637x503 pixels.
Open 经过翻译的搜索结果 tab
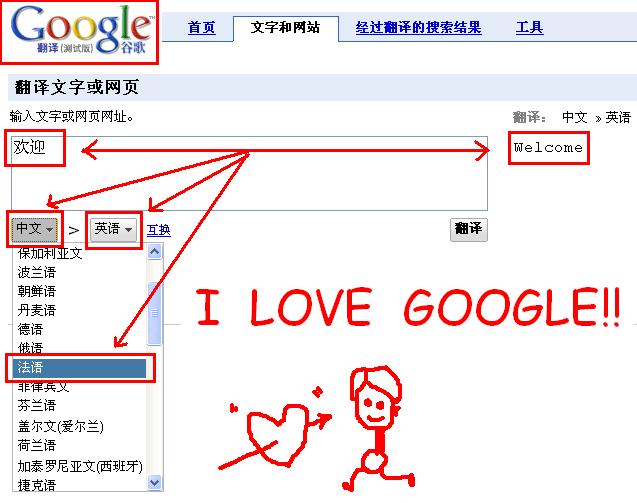[x=418, y=28]
